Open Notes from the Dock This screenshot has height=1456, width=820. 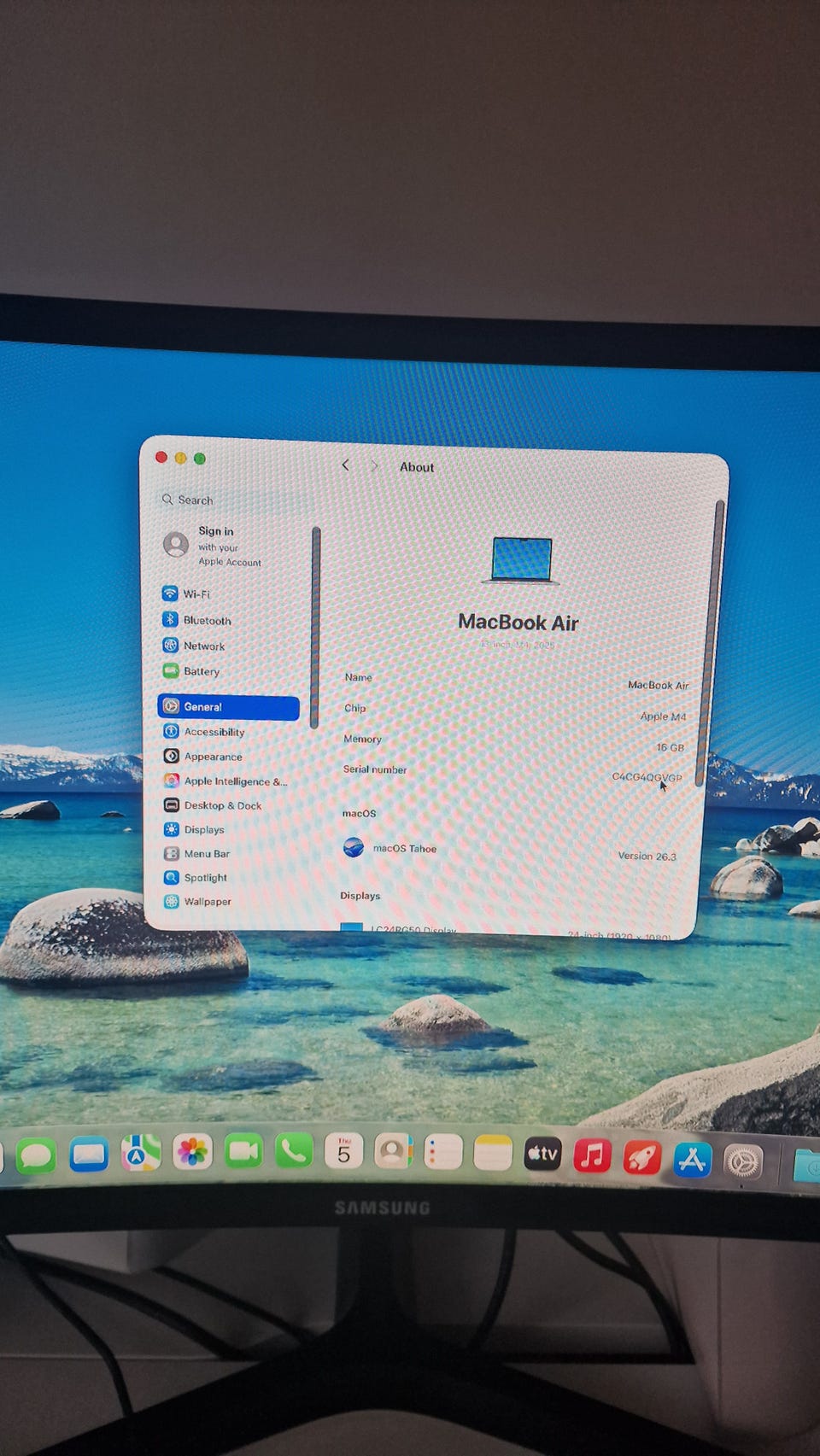[492, 1154]
